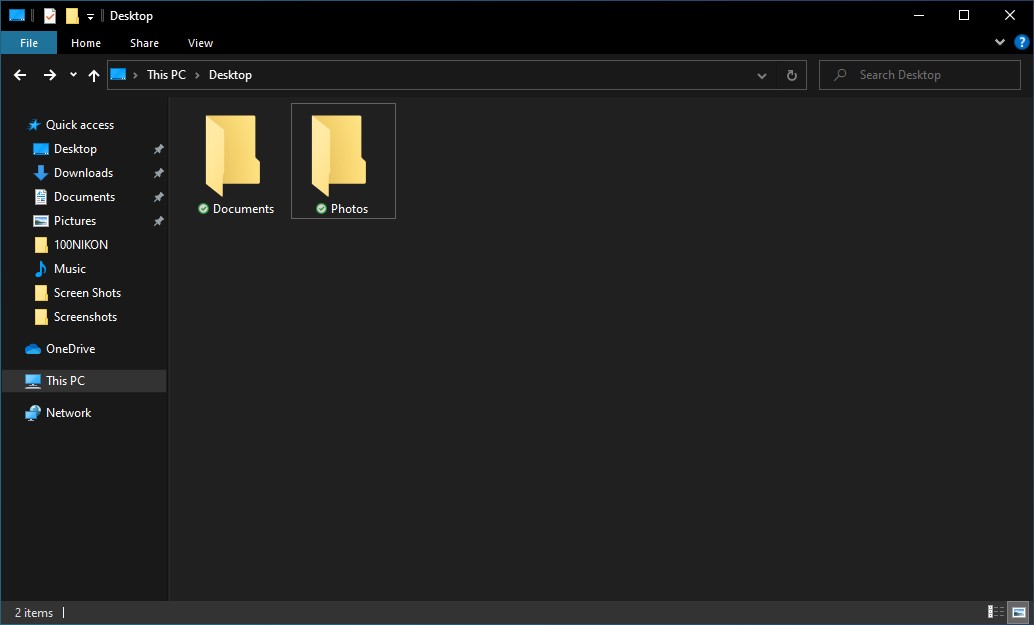Open Pictures in Quick access list

click(x=75, y=221)
